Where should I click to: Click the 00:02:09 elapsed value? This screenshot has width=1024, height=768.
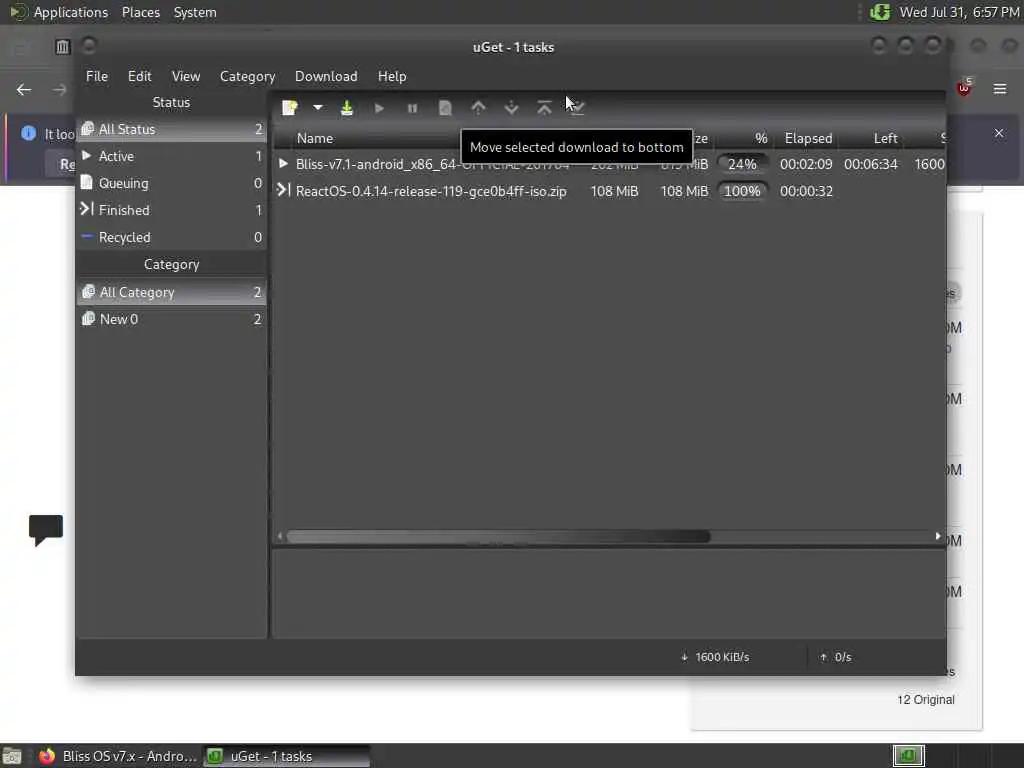[x=806, y=165]
